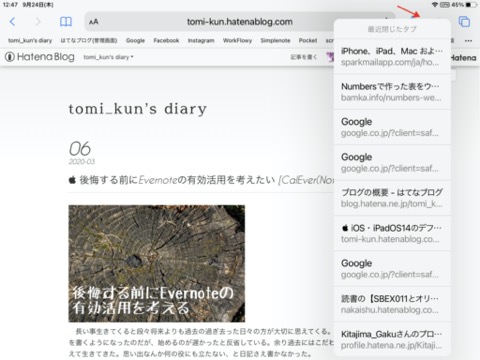Open the Simplenote bookmark
This screenshot has width=480, height=360.
[x=275, y=41]
